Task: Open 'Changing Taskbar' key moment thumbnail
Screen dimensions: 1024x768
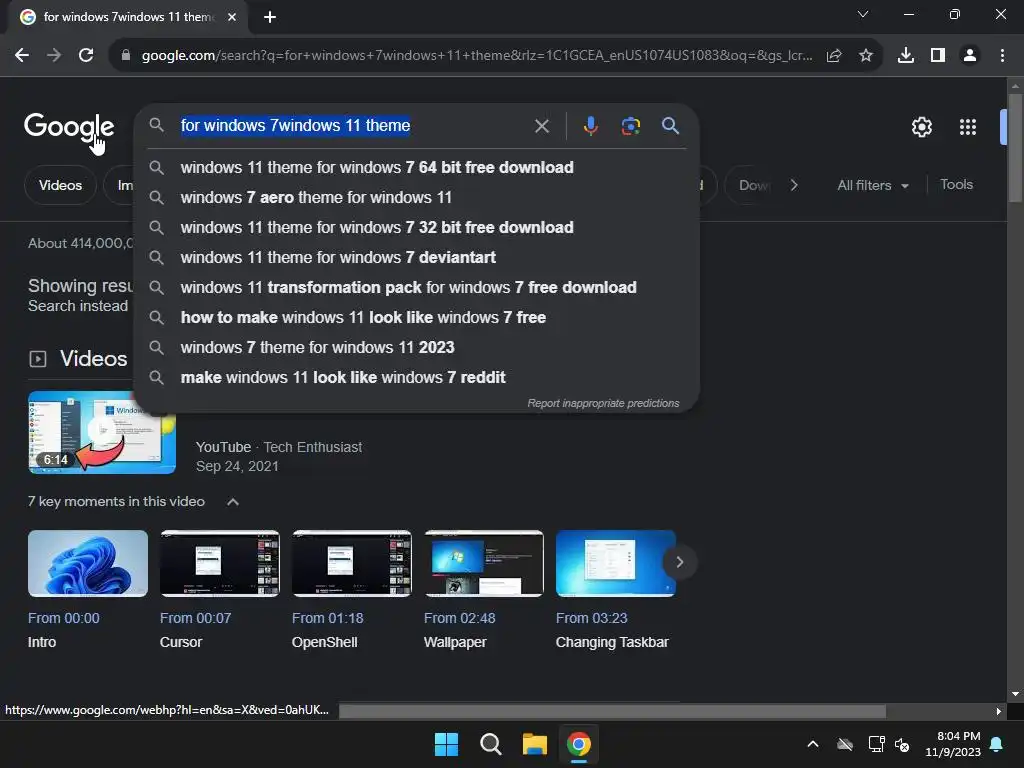Action: (615, 563)
